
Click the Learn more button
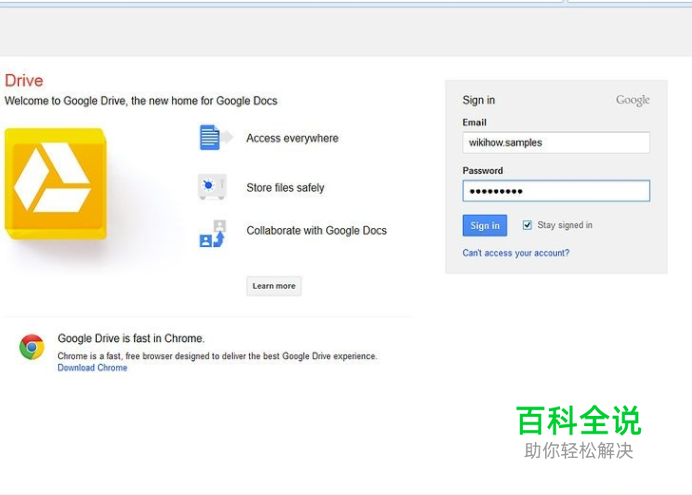point(274,286)
